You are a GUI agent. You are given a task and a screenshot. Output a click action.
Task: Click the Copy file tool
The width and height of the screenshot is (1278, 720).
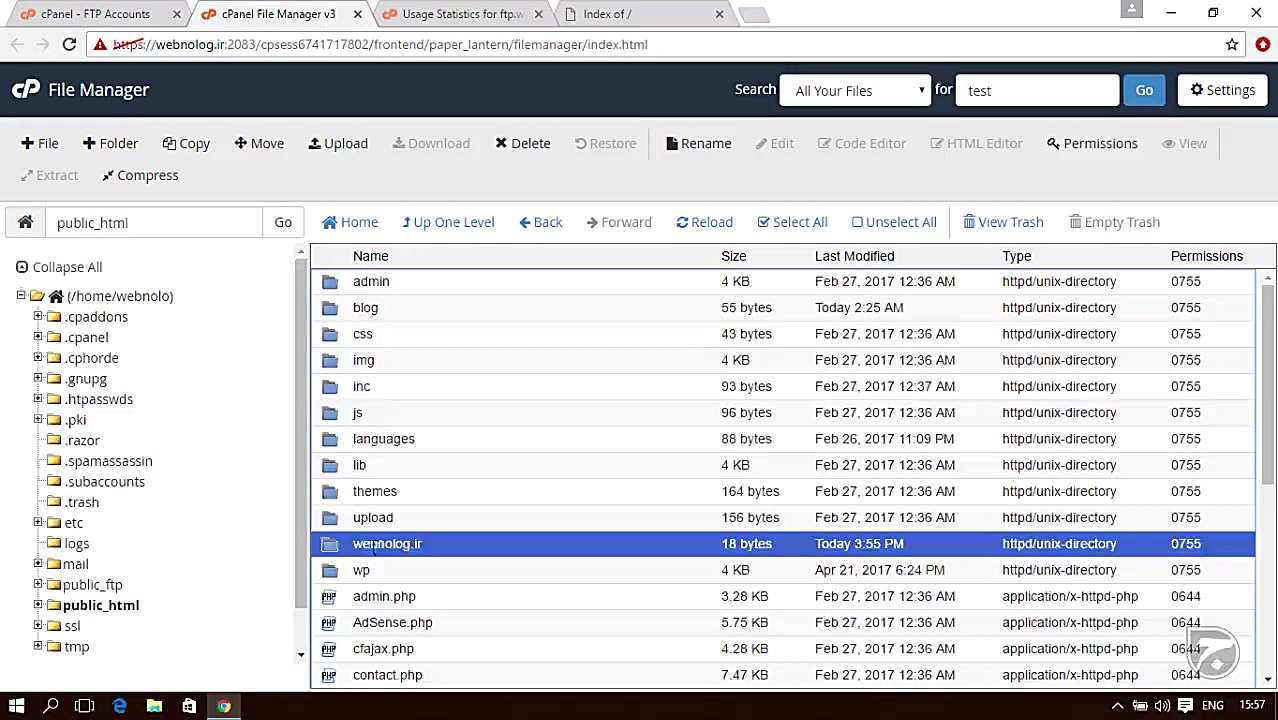tap(186, 143)
